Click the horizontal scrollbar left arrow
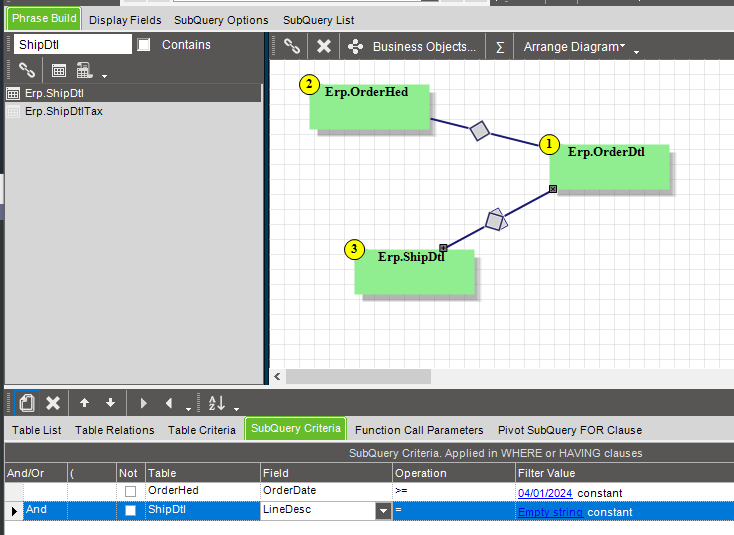Viewport: 734px width, 535px height. coord(277,376)
